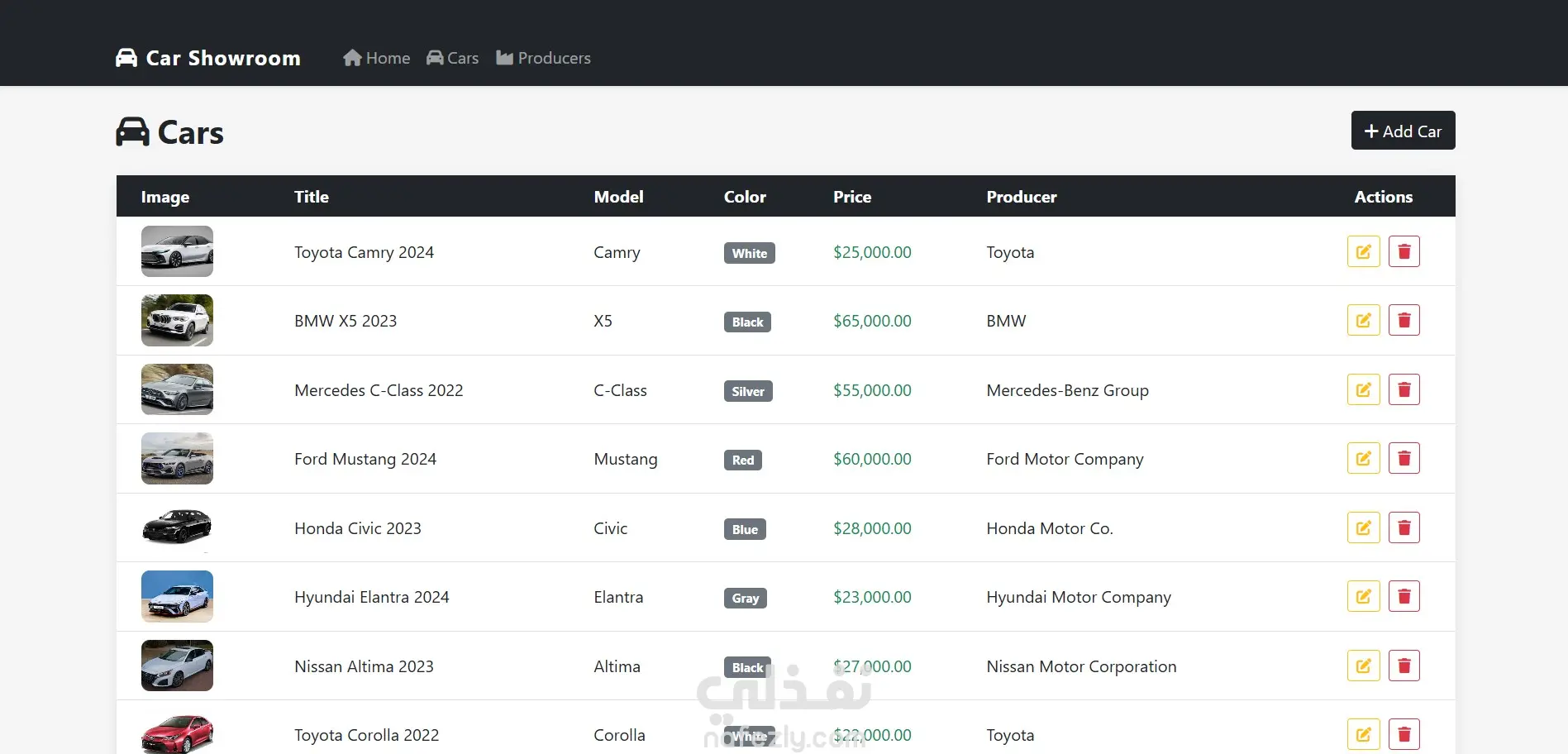Delete the Nissan Altima 2023 entry
This screenshot has width=1568, height=754.
point(1404,666)
